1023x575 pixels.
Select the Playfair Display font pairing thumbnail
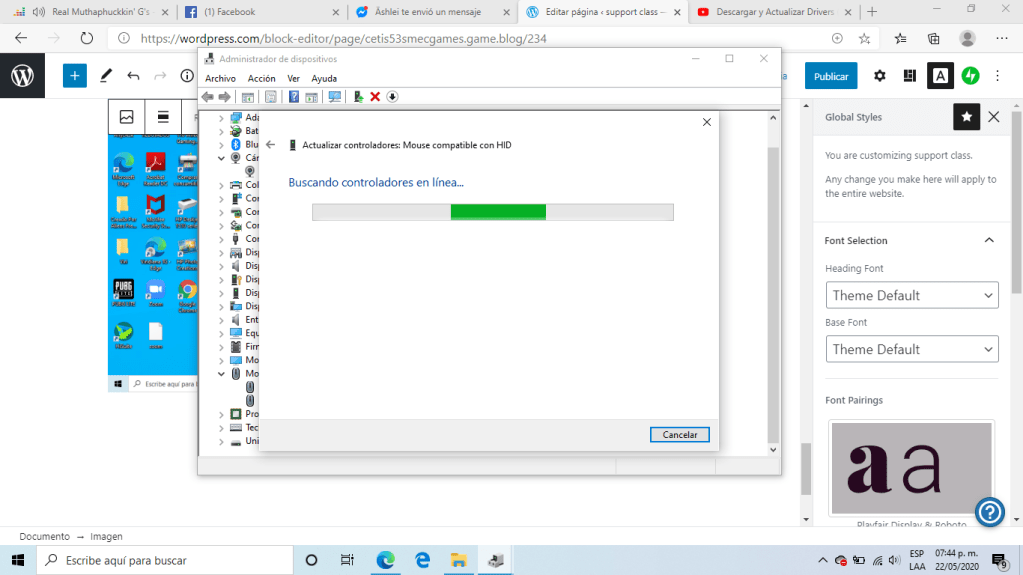coord(911,468)
